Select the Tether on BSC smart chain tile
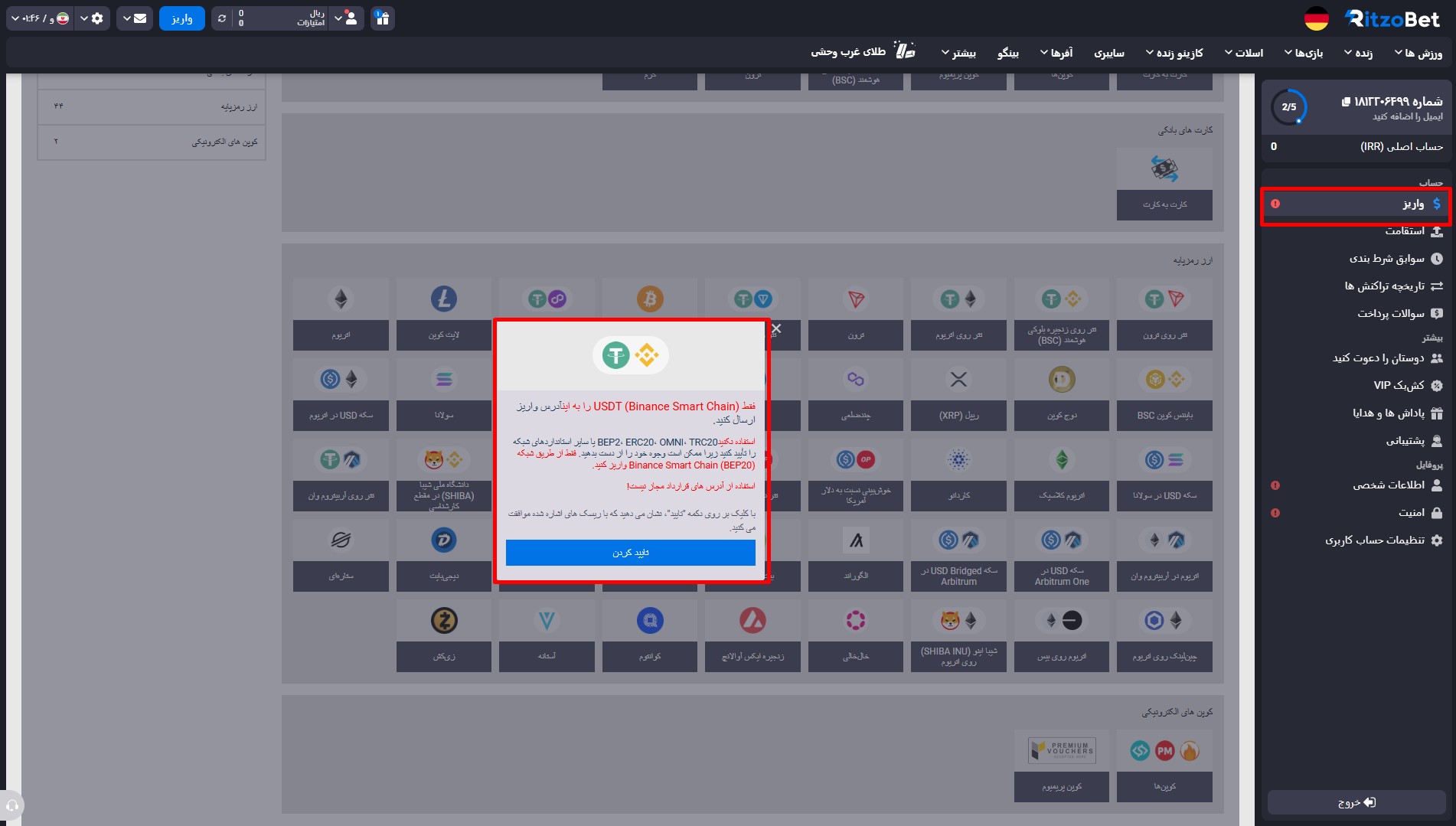Image resolution: width=1456 pixels, height=826 pixels. [1062, 314]
